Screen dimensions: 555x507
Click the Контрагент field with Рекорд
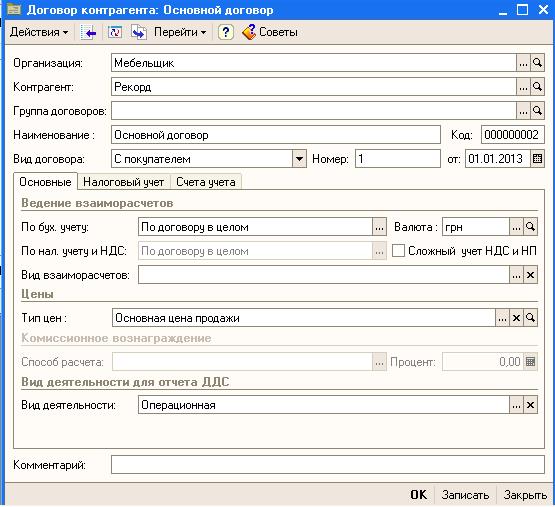pos(314,87)
